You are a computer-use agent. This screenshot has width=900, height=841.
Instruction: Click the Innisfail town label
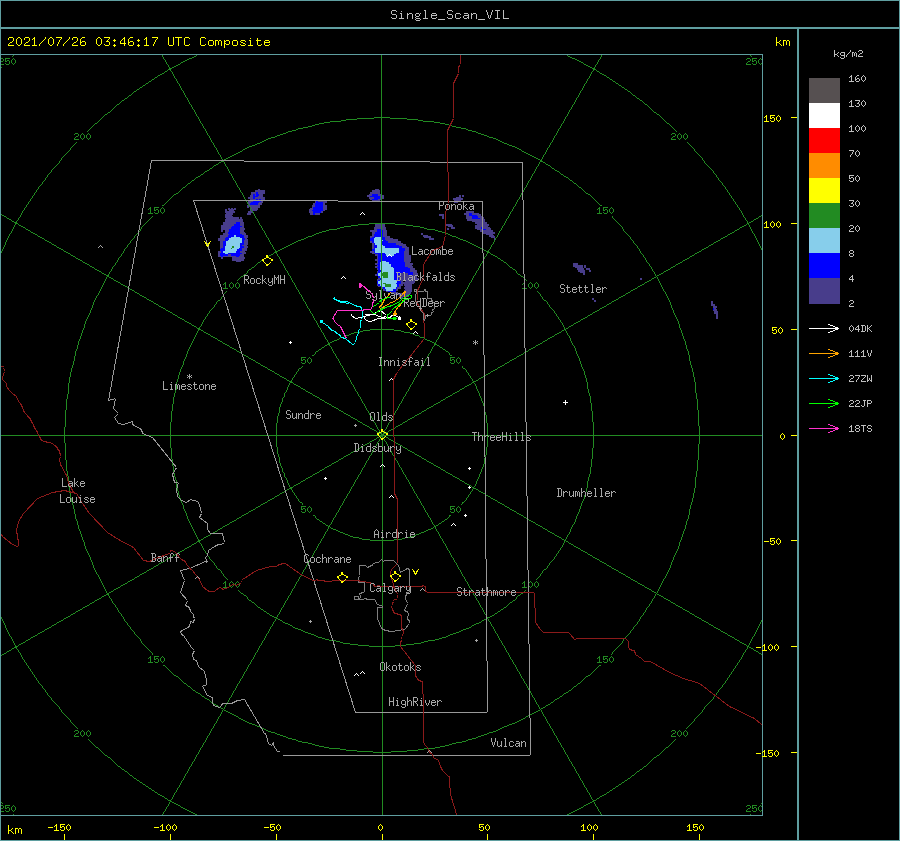[x=404, y=362]
